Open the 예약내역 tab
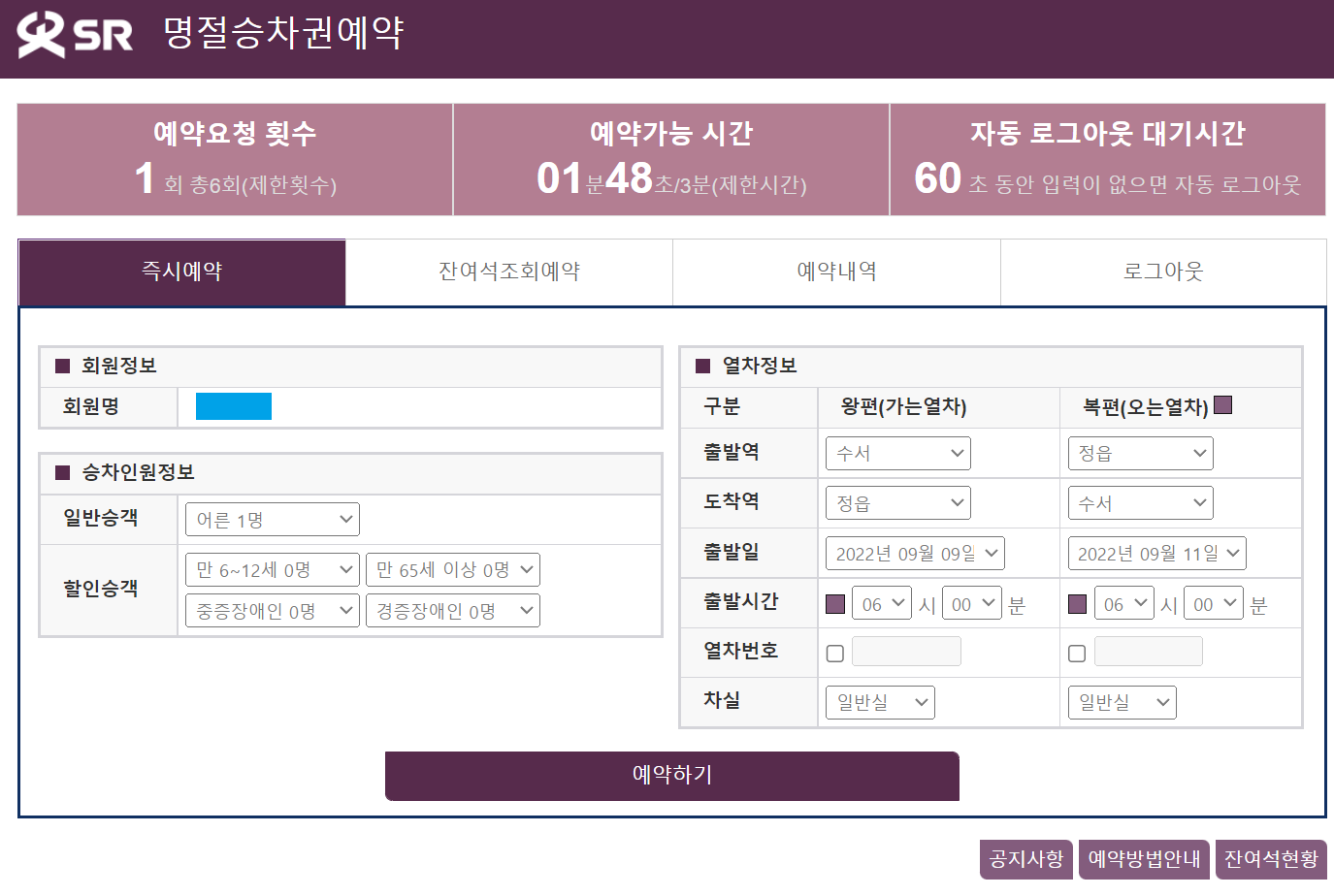Screen dimensions: 1334x896 (x=836, y=272)
